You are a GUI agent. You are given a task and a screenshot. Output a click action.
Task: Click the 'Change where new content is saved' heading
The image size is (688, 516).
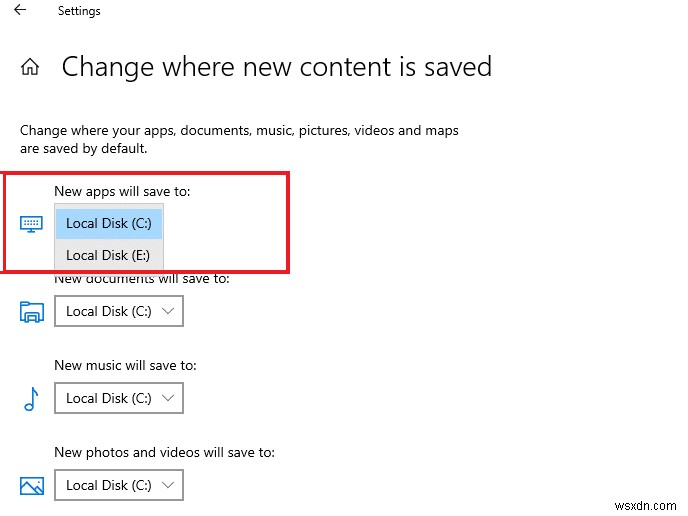click(277, 67)
